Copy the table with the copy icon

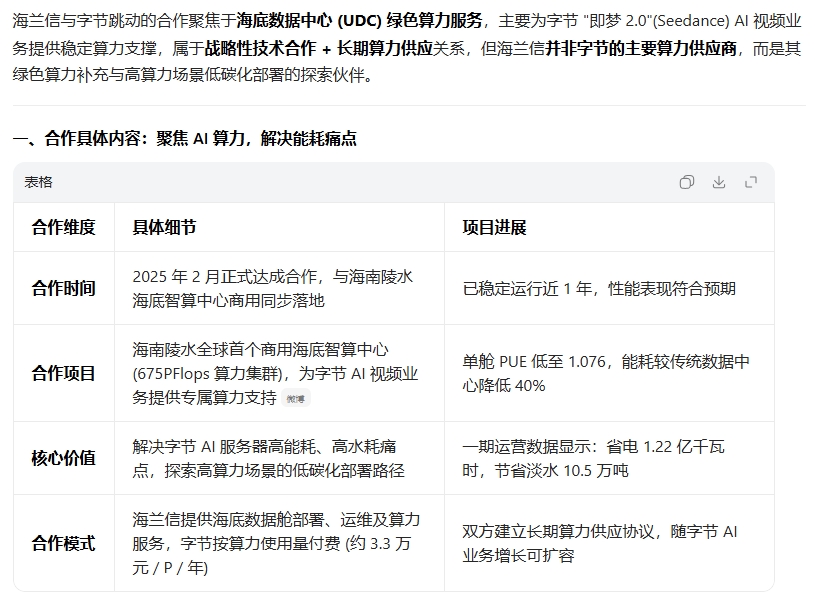pyautogui.click(x=687, y=182)
